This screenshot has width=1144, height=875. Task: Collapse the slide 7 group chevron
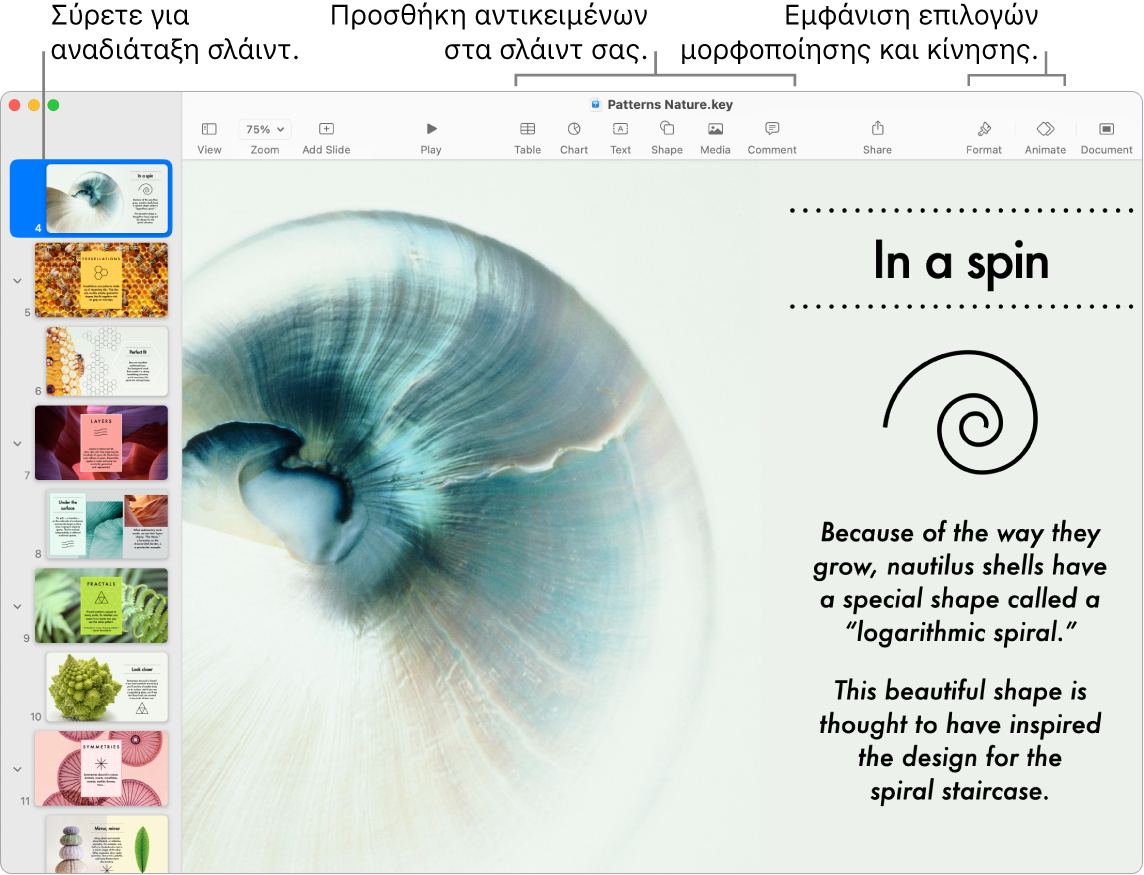click(x=17, y=443)
